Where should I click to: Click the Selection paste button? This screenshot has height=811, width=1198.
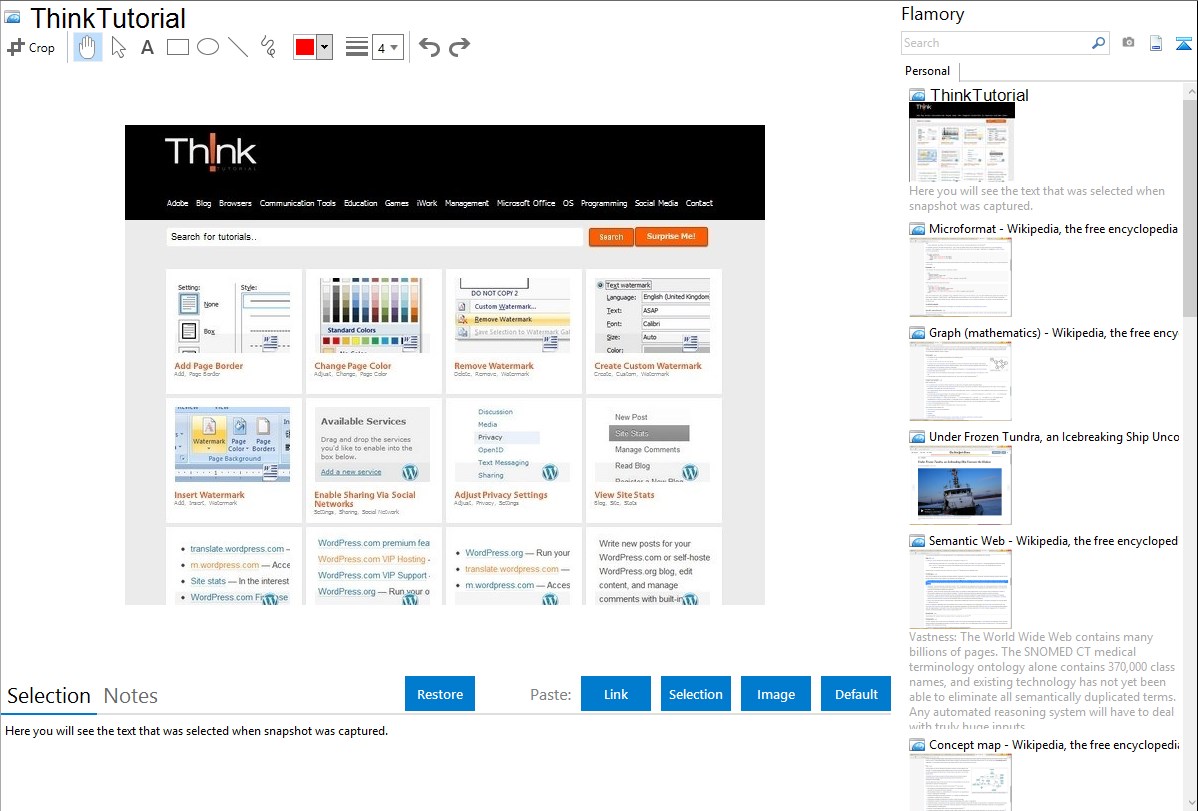click(x=695, y=694)
